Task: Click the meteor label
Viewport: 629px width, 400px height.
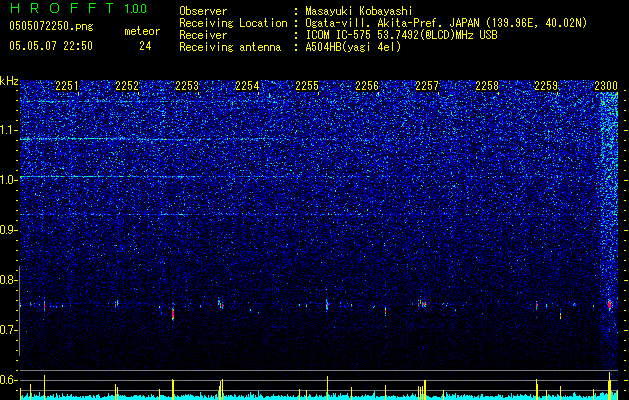Action: pos(142,32)
